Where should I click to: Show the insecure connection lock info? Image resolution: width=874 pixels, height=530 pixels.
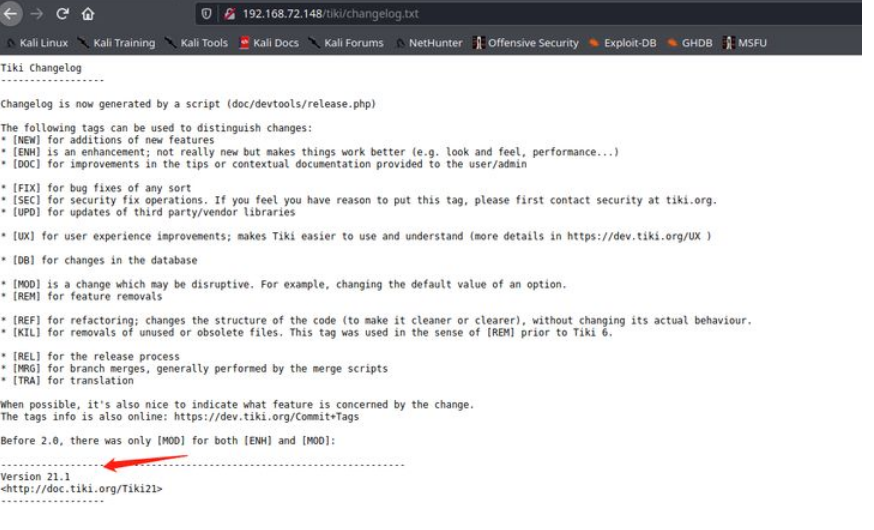coord(229,14)
